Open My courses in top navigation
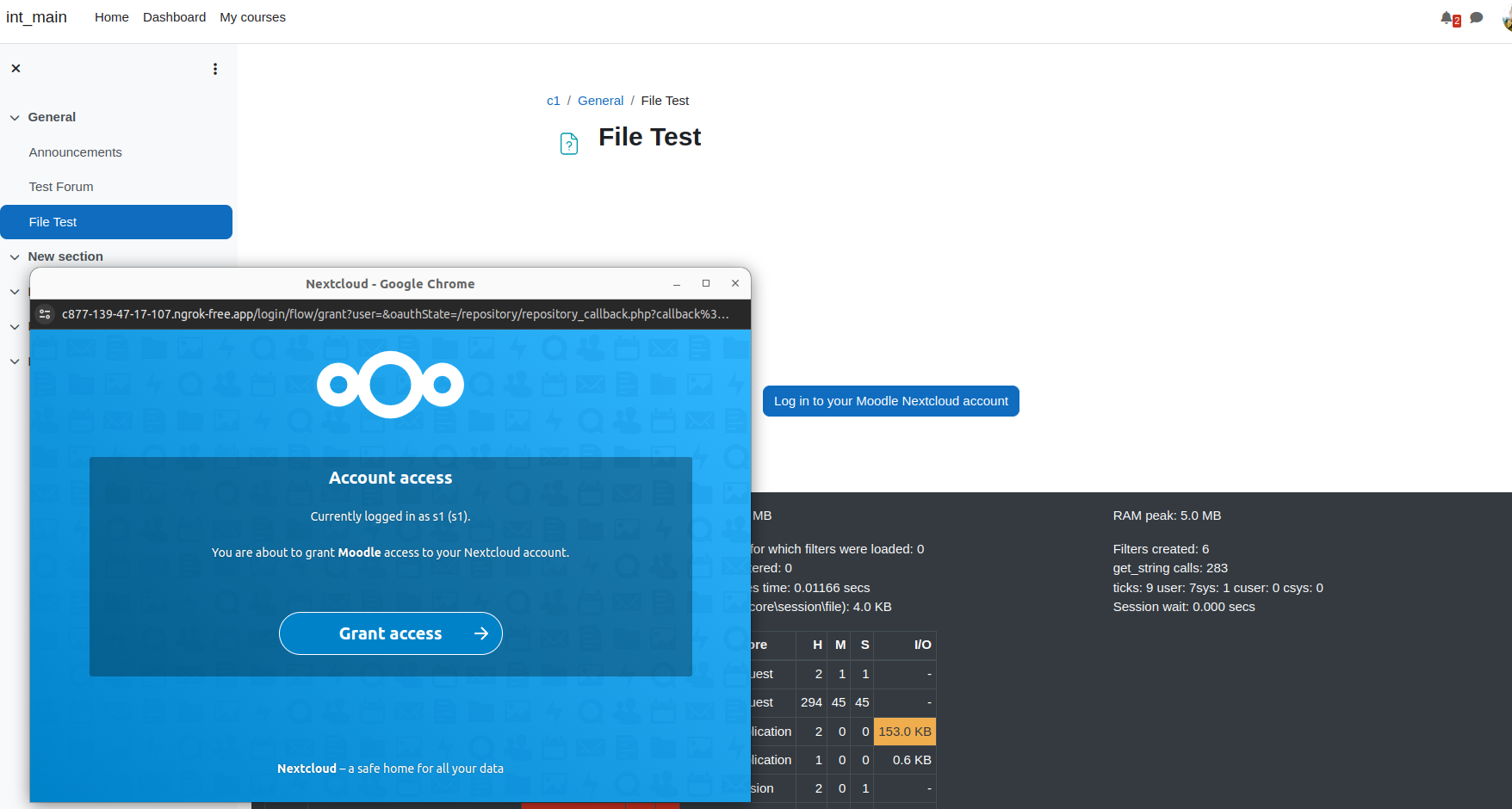The width and height of the screenshot is (1512, 809). [252, 17]
